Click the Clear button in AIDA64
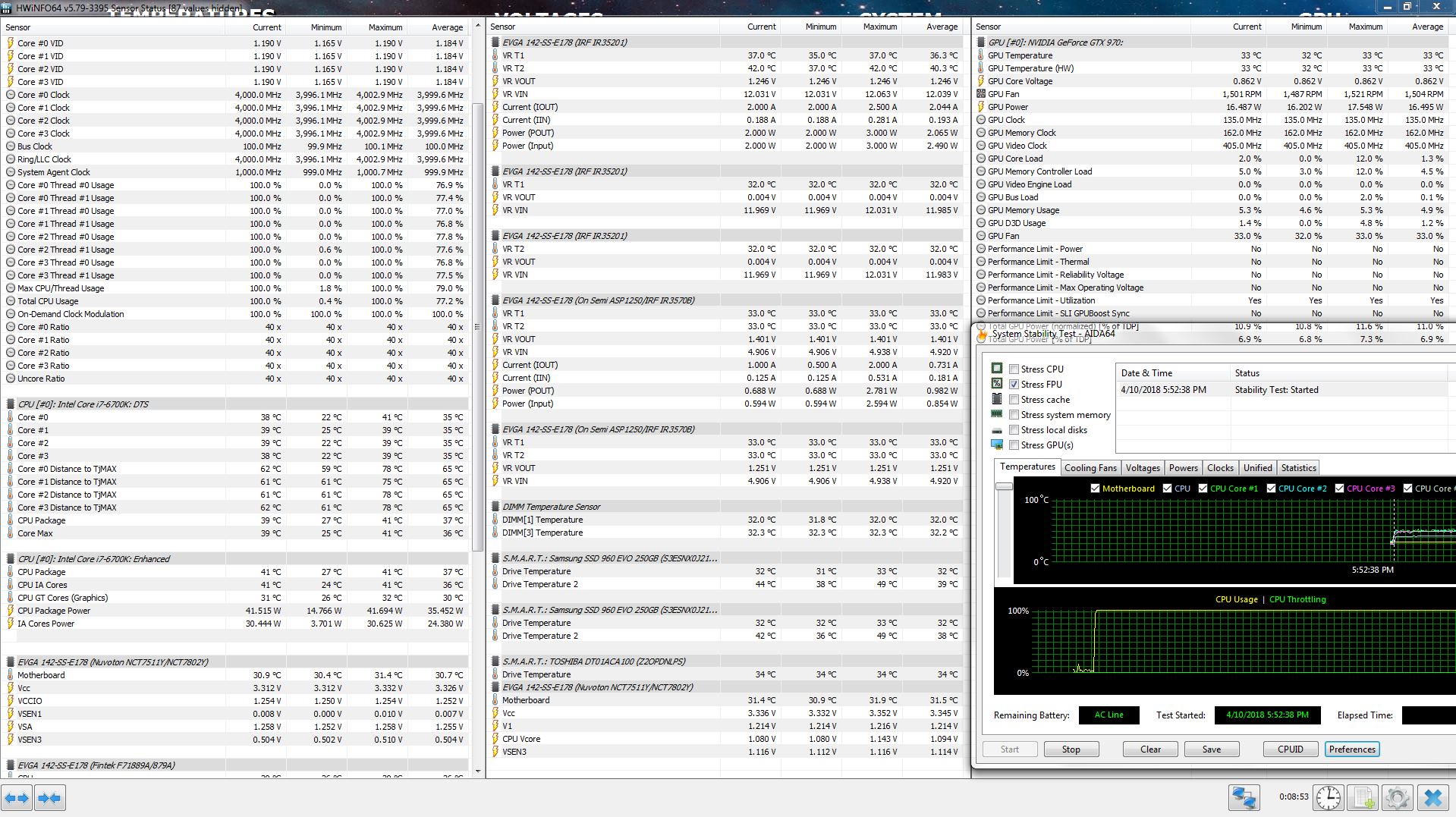 click(x=1150, y=749)
